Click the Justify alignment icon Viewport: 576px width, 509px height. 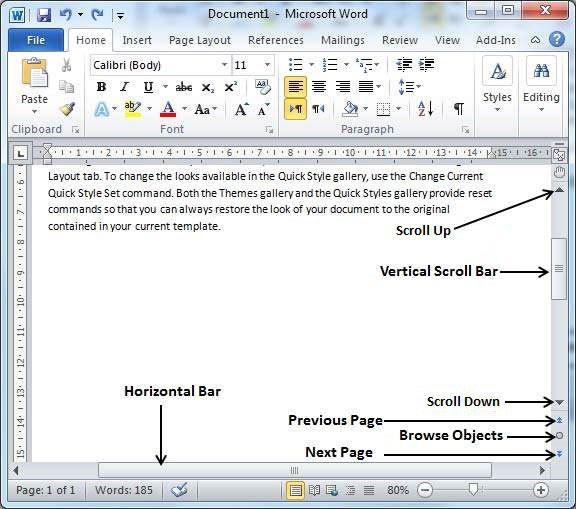tap(366, 87)
